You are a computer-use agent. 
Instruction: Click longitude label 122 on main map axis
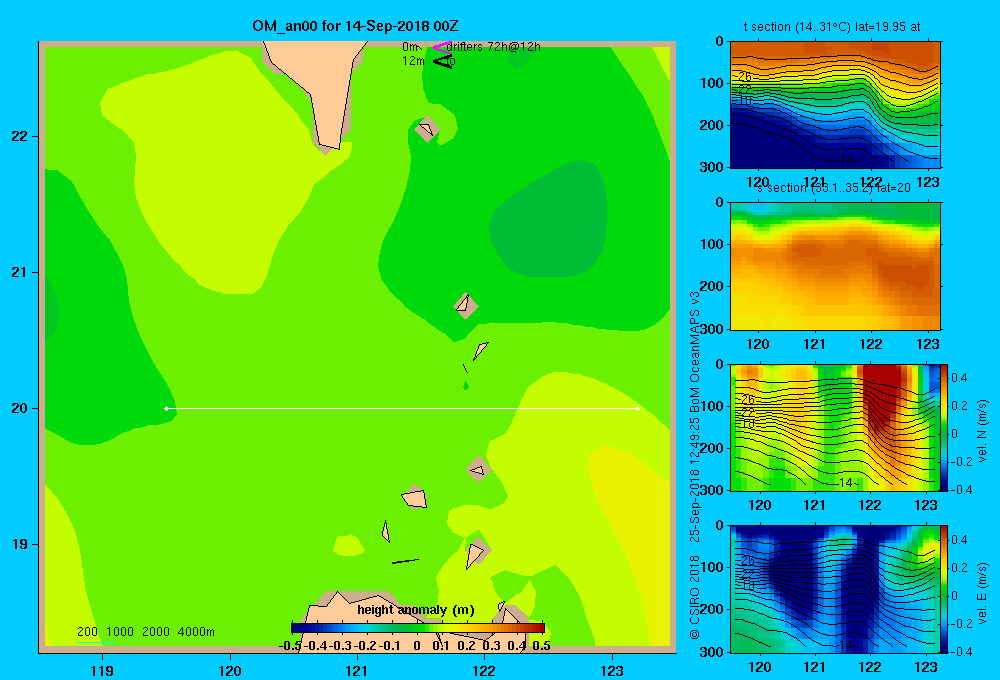[484, 670]
